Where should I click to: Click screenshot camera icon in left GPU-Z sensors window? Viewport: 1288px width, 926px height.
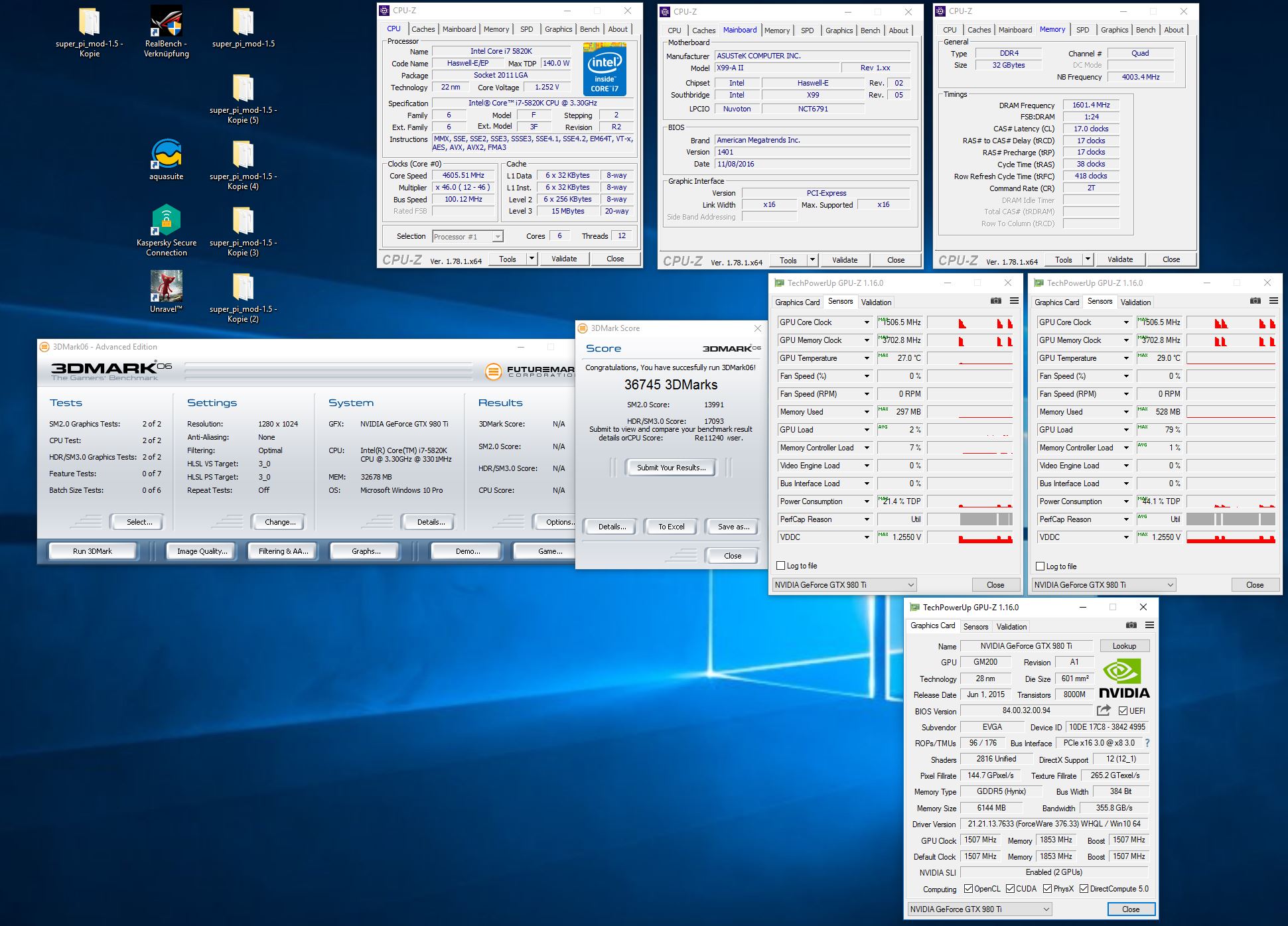(x=996, y=301)
